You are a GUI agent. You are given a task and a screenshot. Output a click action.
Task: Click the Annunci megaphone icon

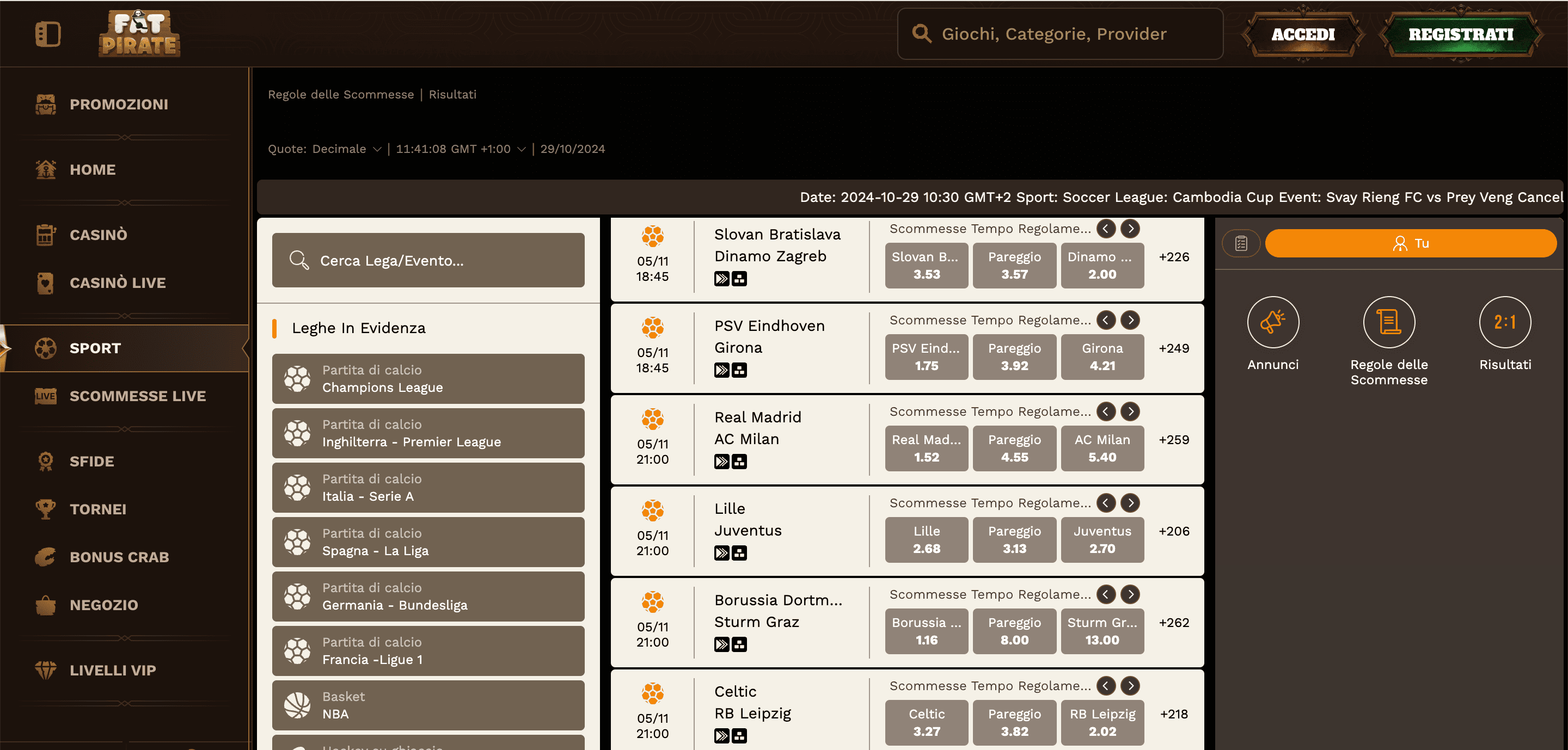tap(1273, 322)
